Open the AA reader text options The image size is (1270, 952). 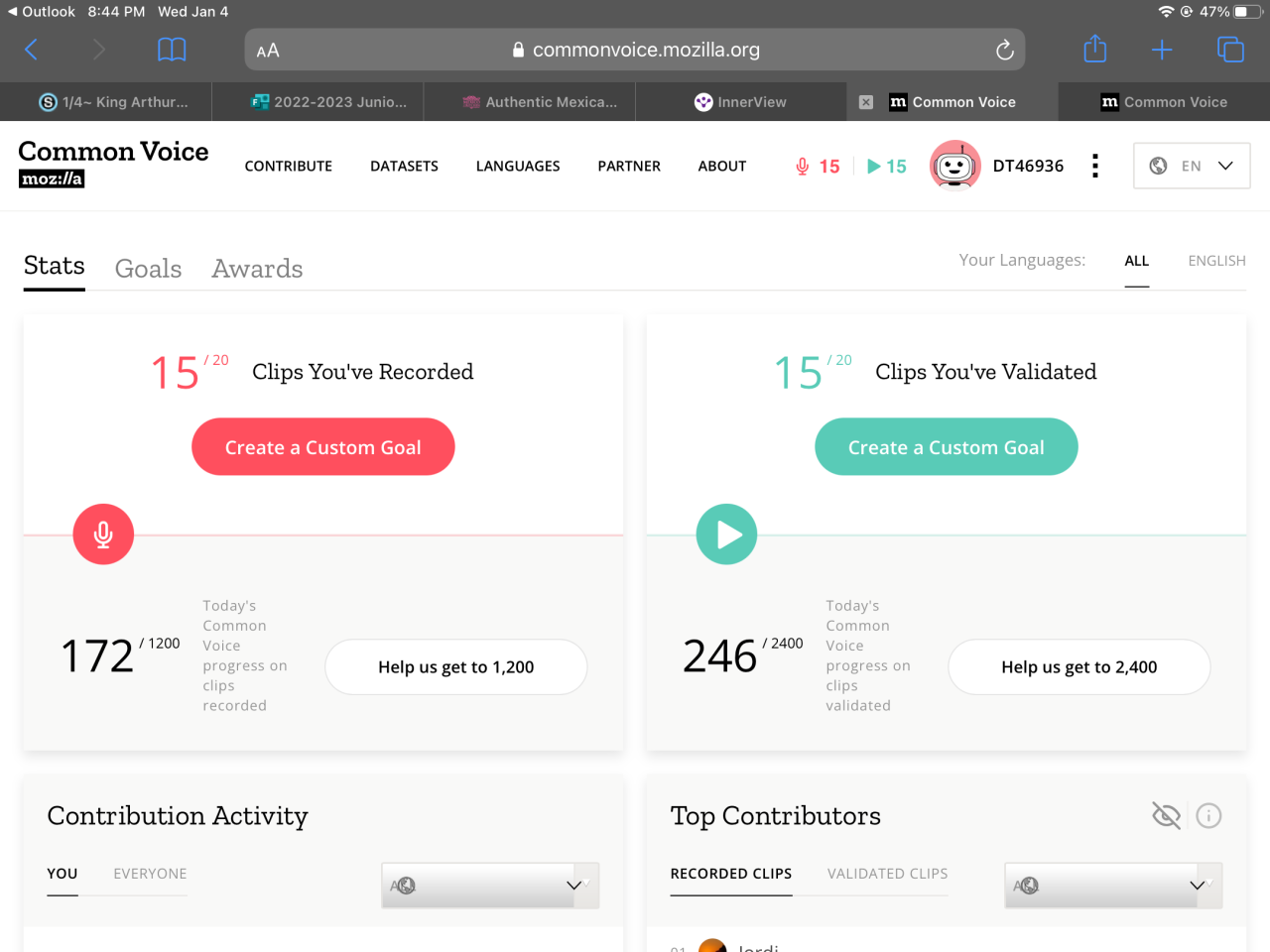(268, 51)
